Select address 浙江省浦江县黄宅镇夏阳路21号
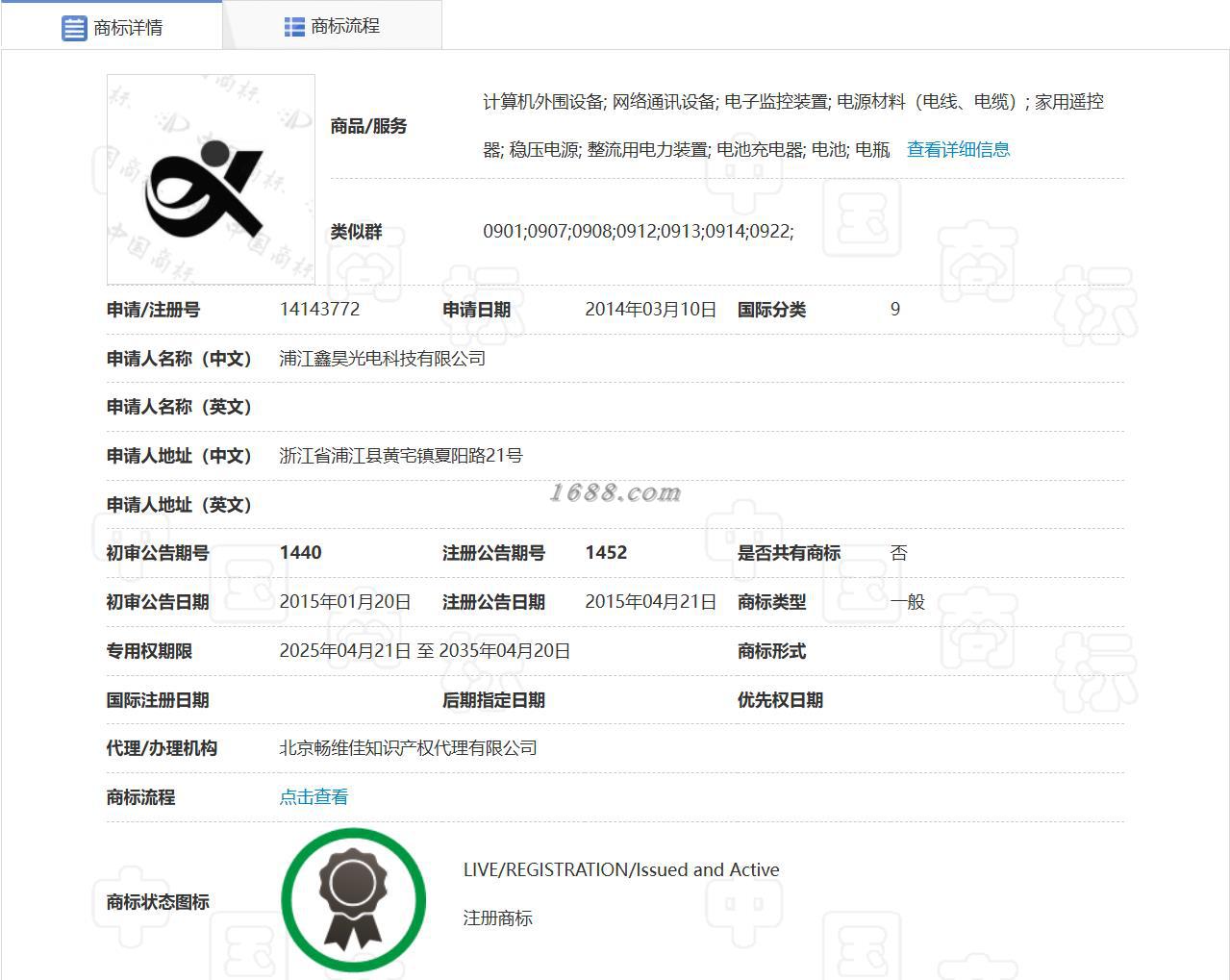This screenshot has width=1230, height=980. click(401, 455)
